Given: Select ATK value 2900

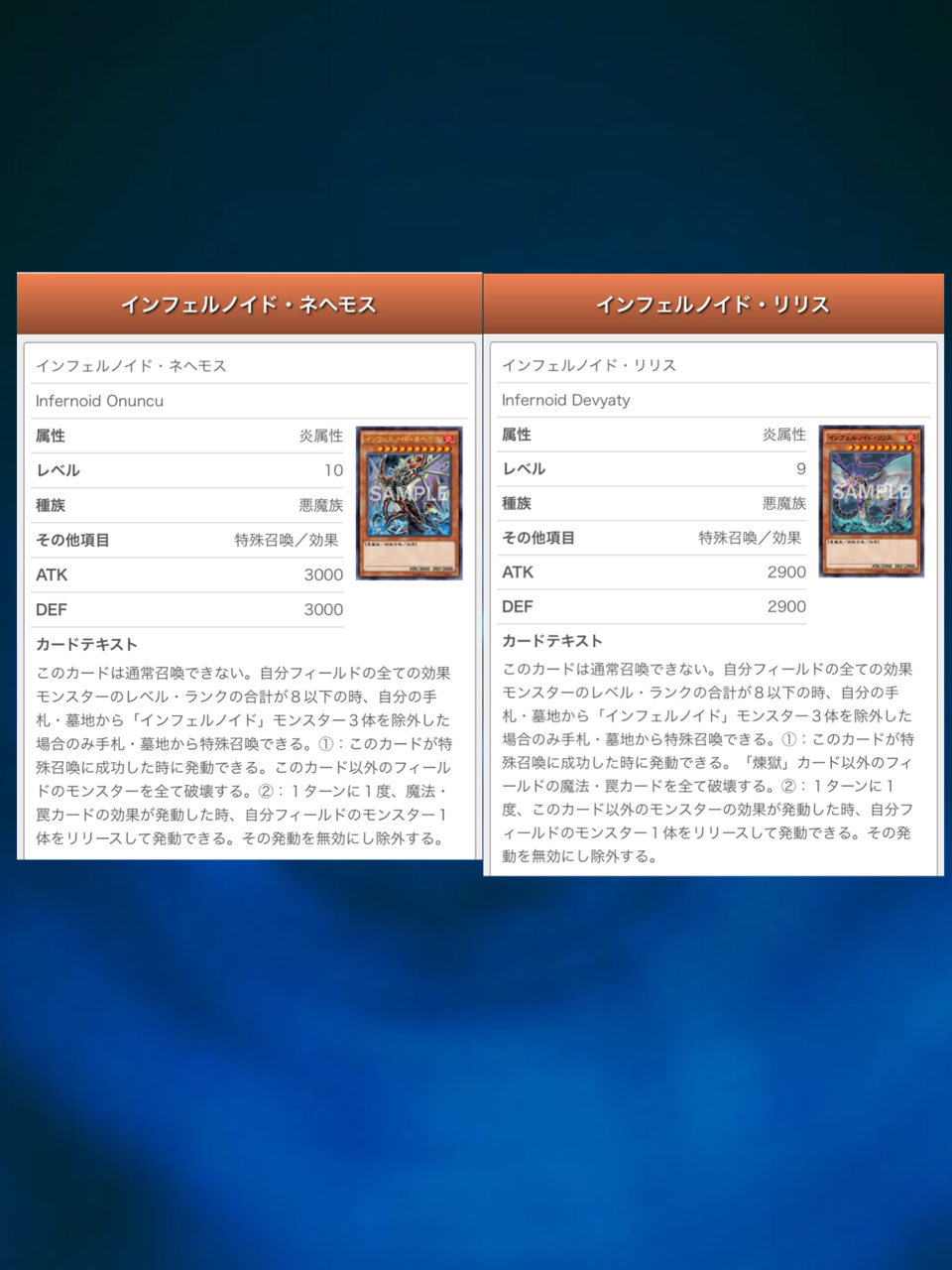Looking at the screenshot, I should coord(786,571).
